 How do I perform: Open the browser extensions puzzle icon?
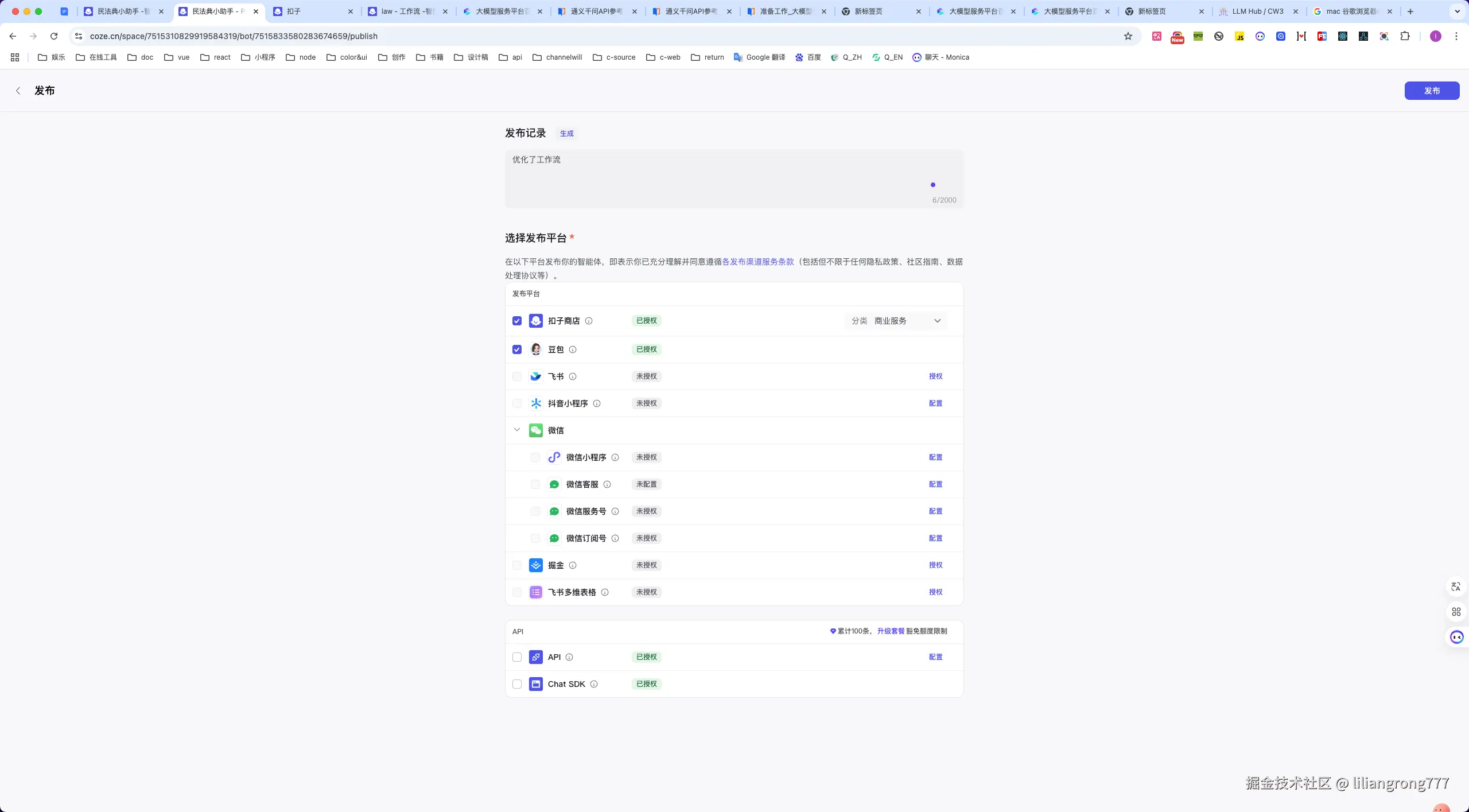coord(1405,36)
